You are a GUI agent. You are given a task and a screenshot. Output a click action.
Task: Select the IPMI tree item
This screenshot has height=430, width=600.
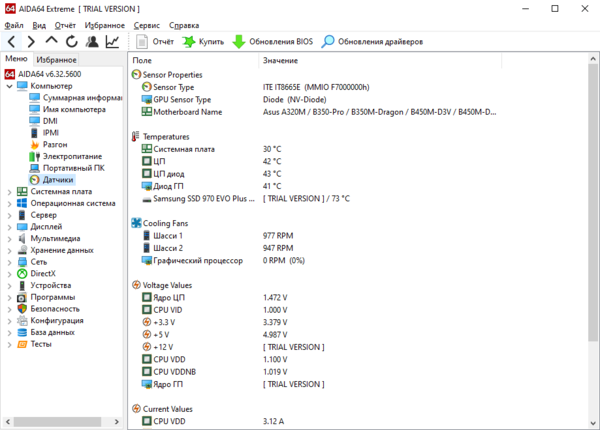point(51,133)
